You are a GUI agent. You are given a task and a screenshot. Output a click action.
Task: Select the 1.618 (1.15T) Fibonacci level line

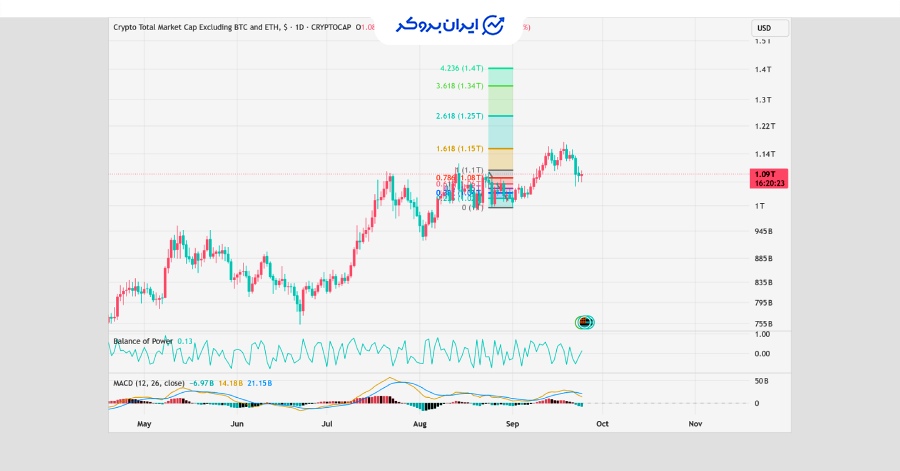pyautogui.click(x=500, y=149)
